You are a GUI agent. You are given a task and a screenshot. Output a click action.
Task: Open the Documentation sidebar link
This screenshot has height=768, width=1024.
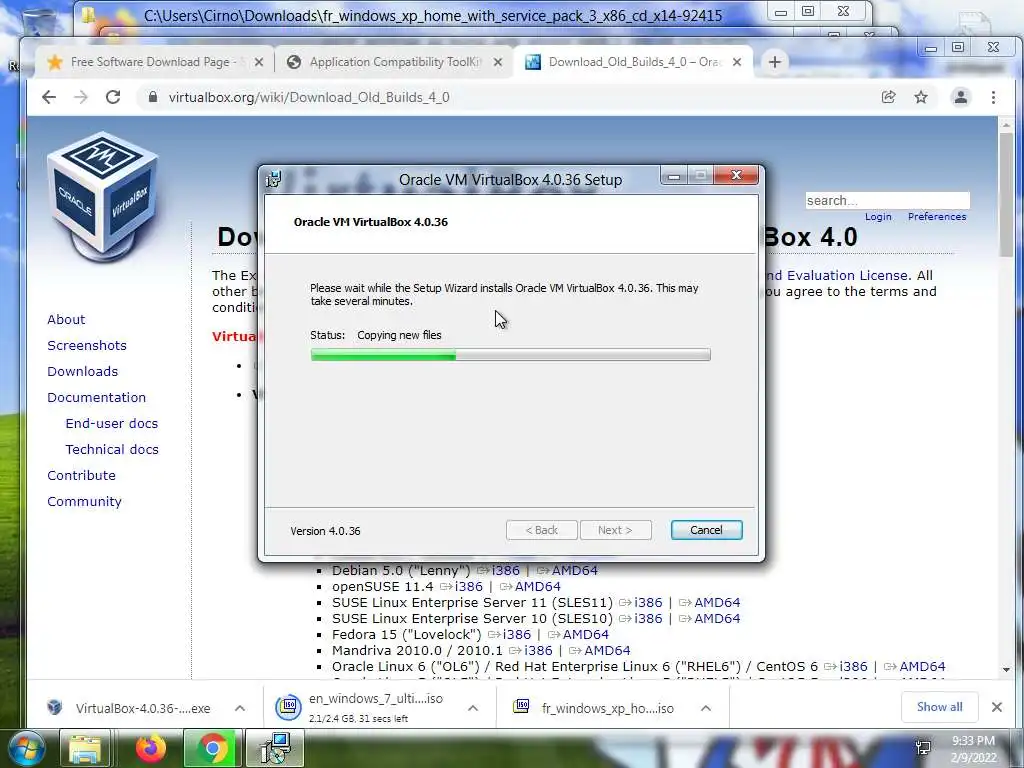[97, 398]
